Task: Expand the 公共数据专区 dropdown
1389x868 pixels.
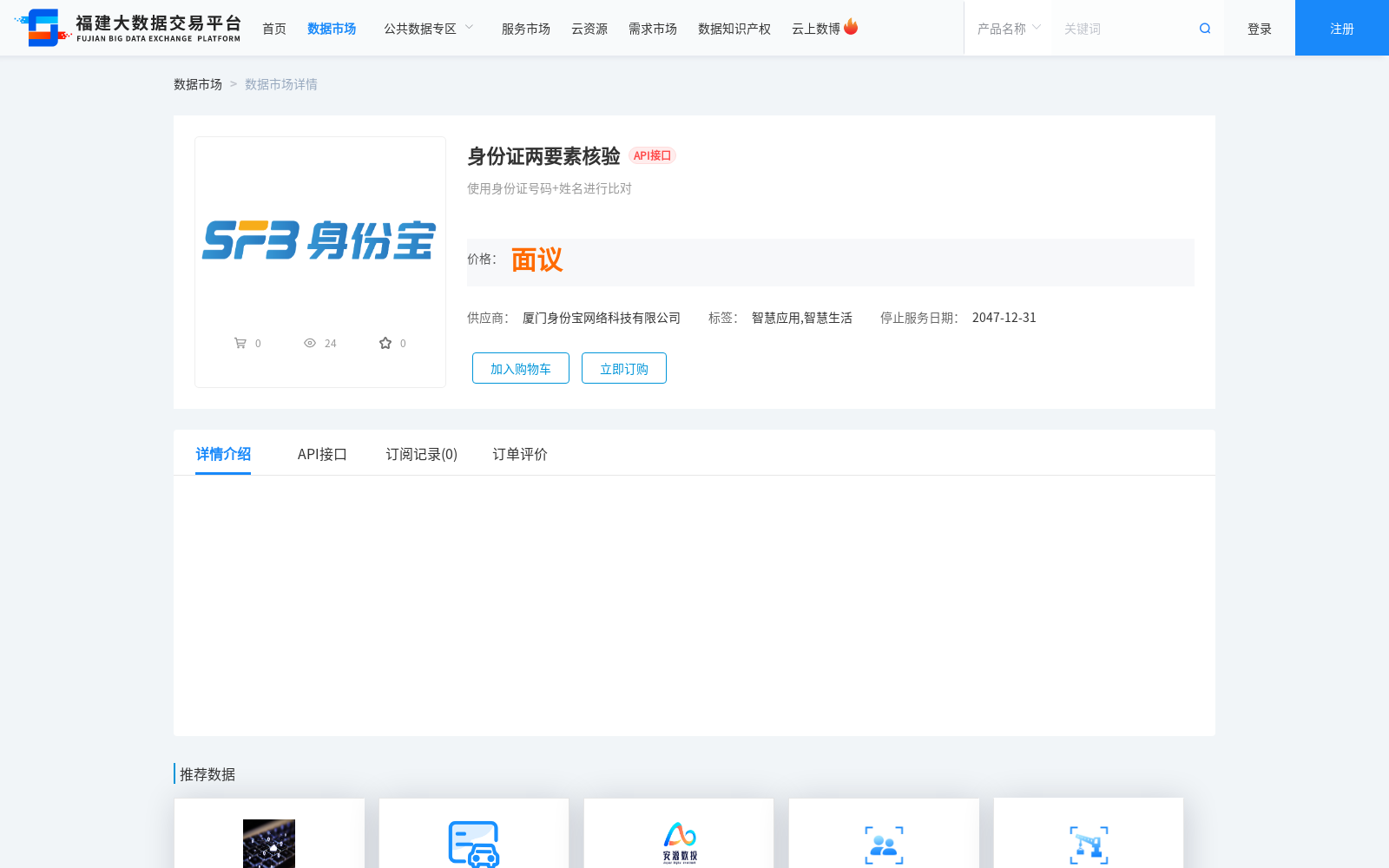Action: coord(429,29)
